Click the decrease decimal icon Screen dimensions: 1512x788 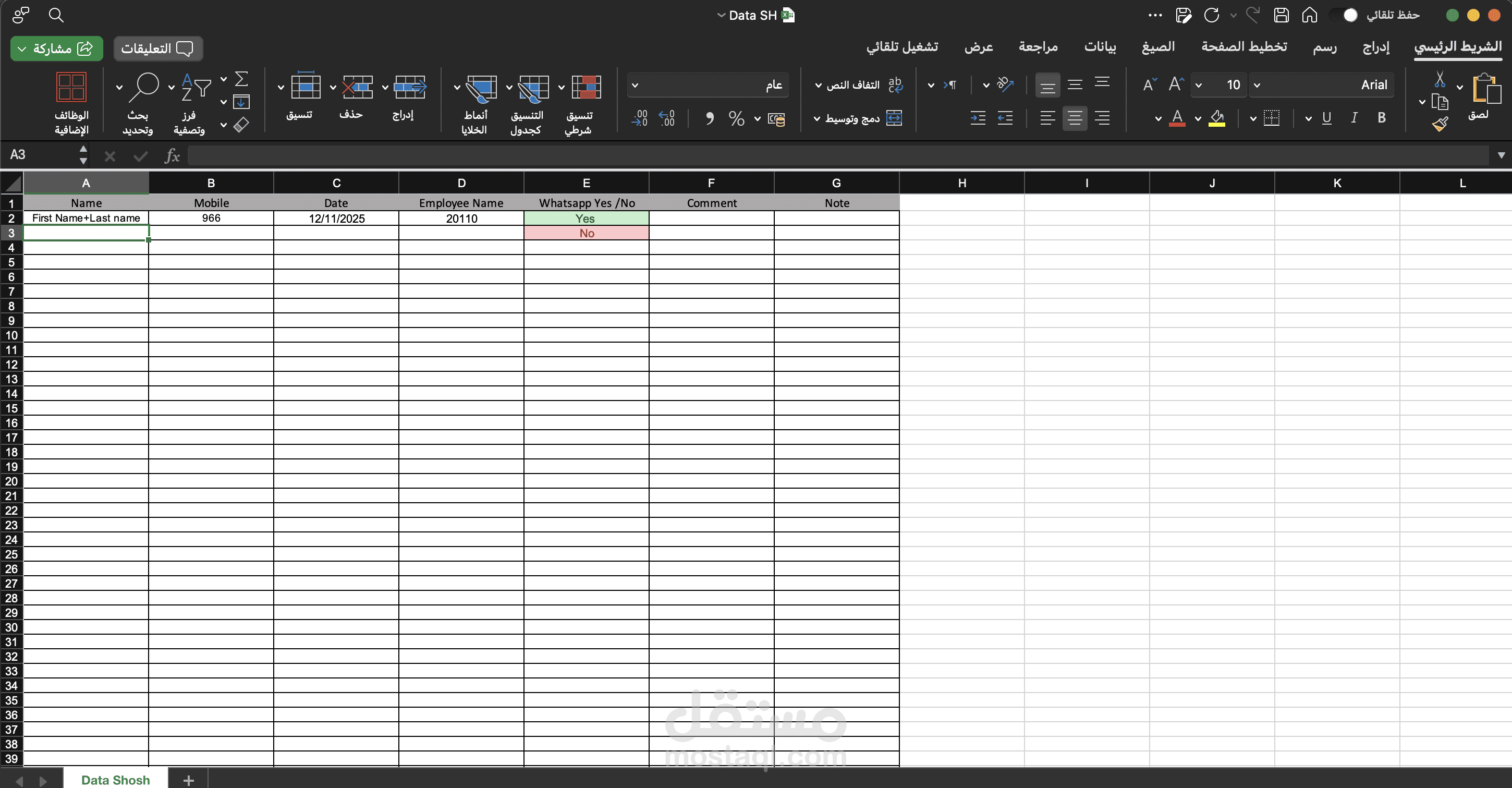pos(640,118)
